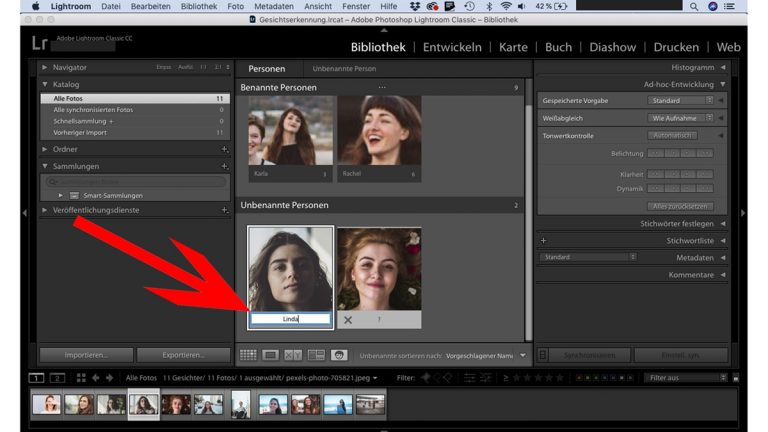Select the Survey view icon
The image size is (768, 432).
click(317, 355)
